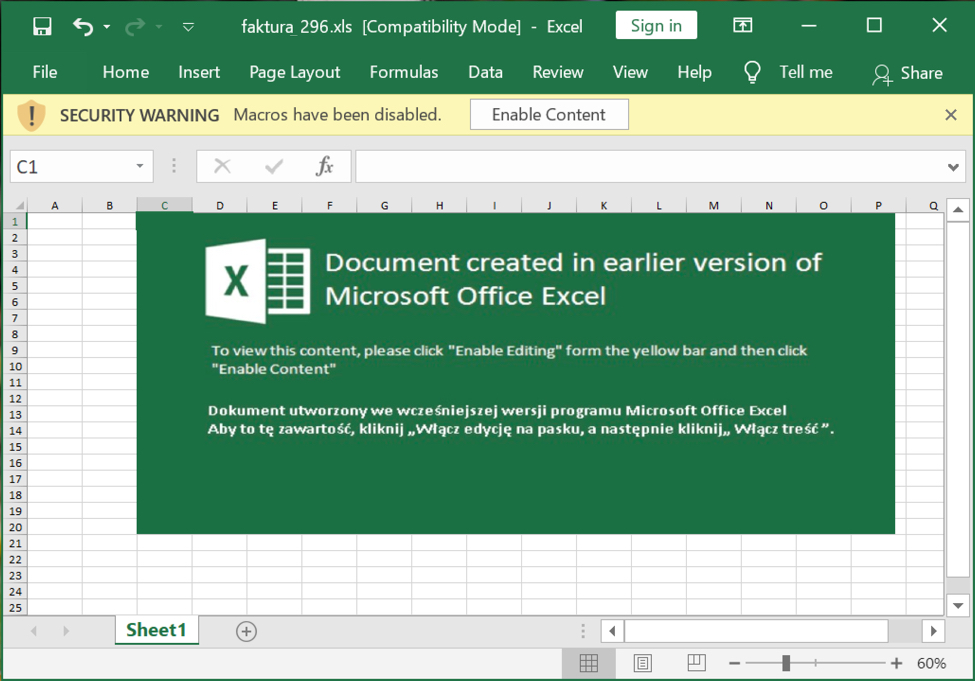Expand the Name Box dropdown arrow
This screenshot has width=975, height=681.
pos(140,166)
